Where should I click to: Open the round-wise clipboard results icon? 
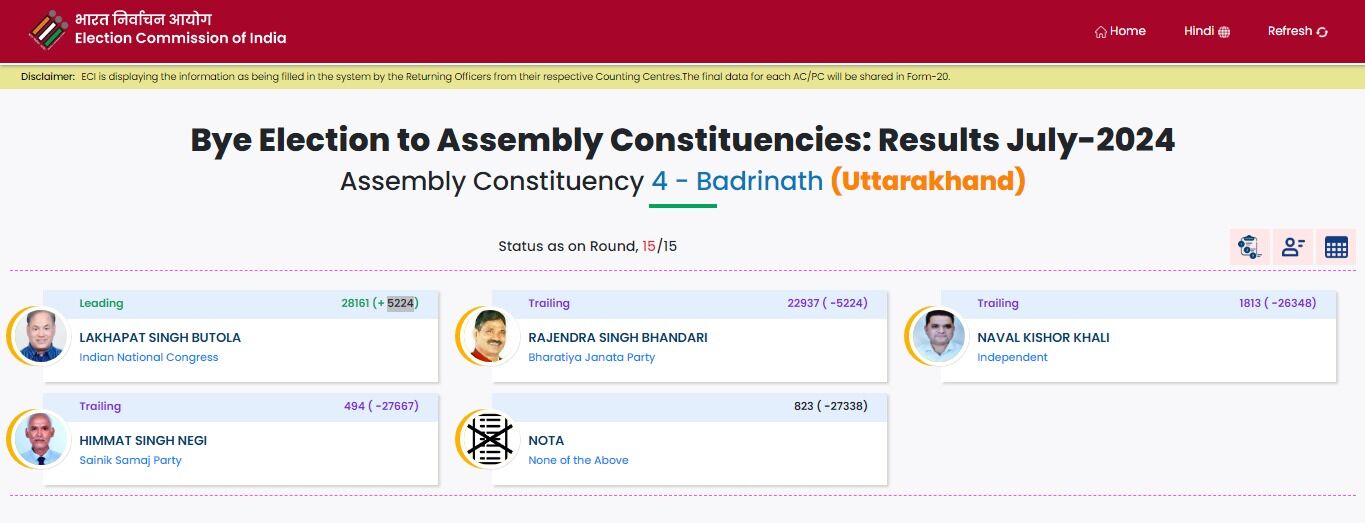tap(1249, 246)
